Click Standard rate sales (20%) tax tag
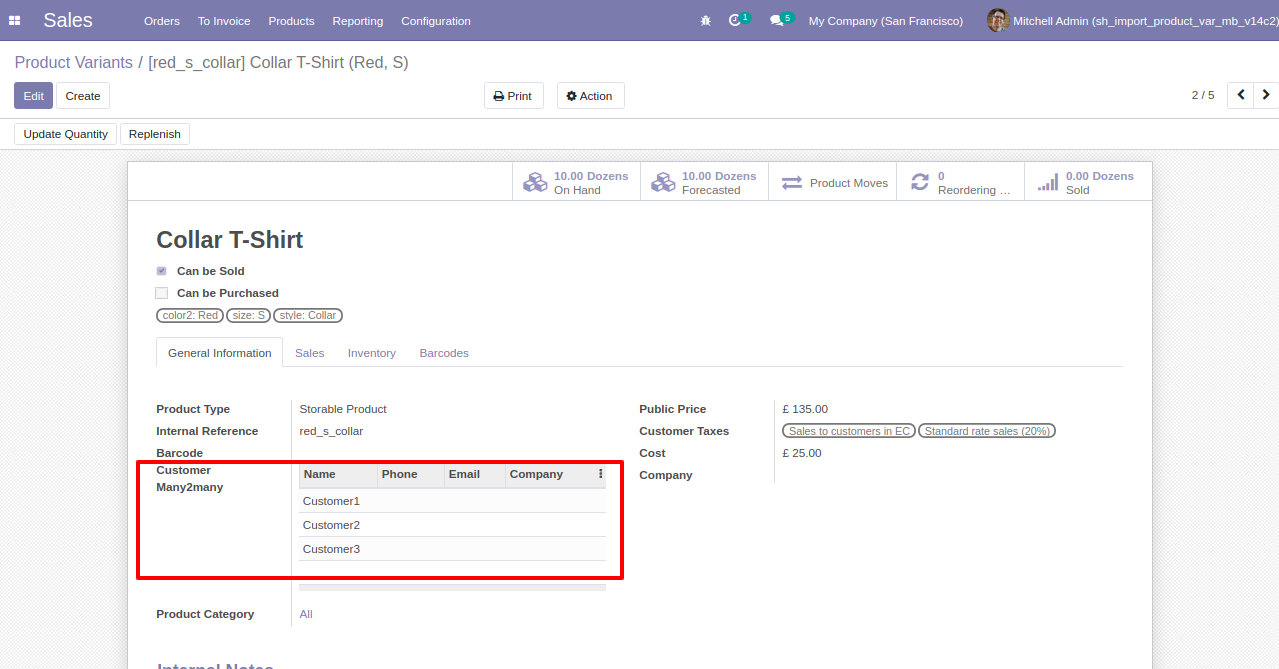 pyautogui.click(x=987, y=431)
